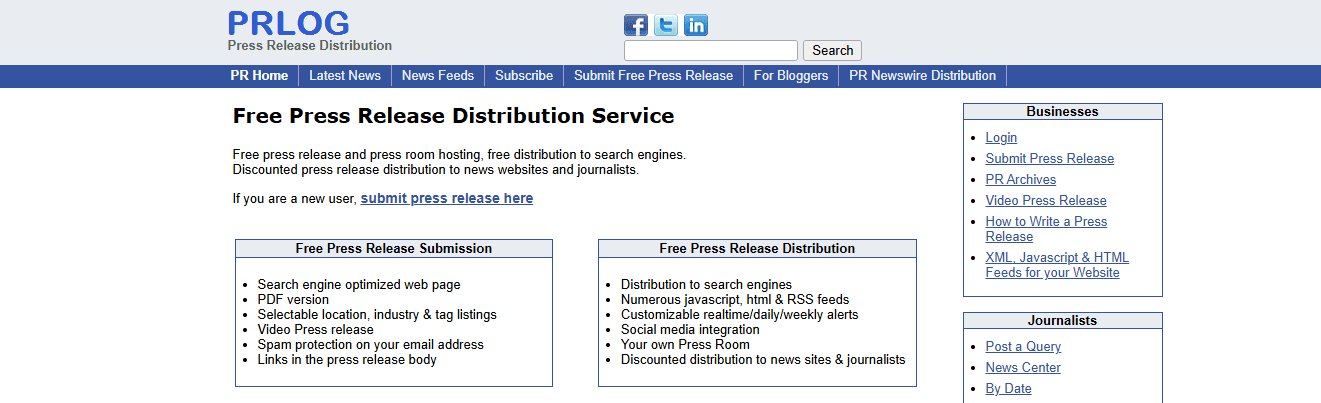This screenshot has height=403, width=1321.
Task: Choose Submit Free Press Release in navbar
Action: [653, 76]
